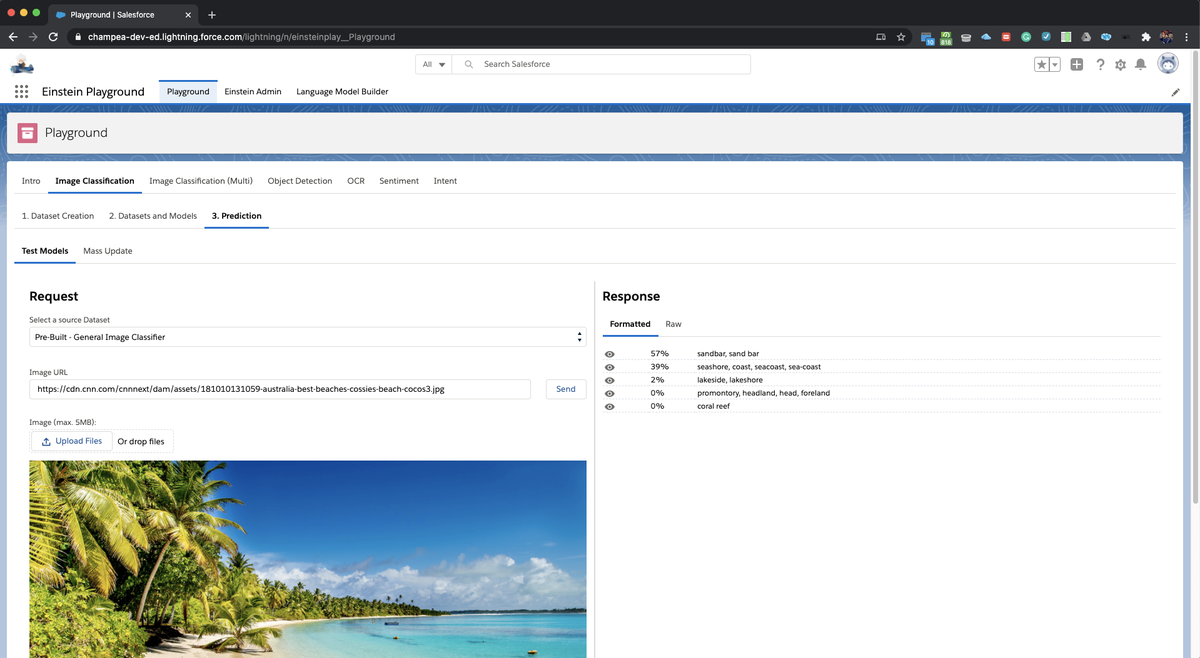
Task: Go back with the browser back arrow
Action: 13,37
